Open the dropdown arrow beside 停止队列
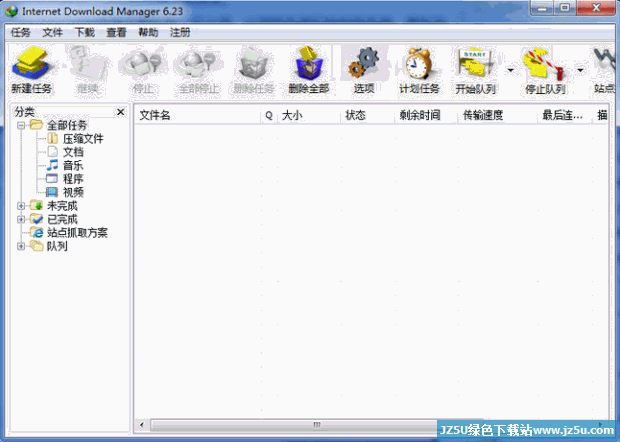 click(580, 70)
